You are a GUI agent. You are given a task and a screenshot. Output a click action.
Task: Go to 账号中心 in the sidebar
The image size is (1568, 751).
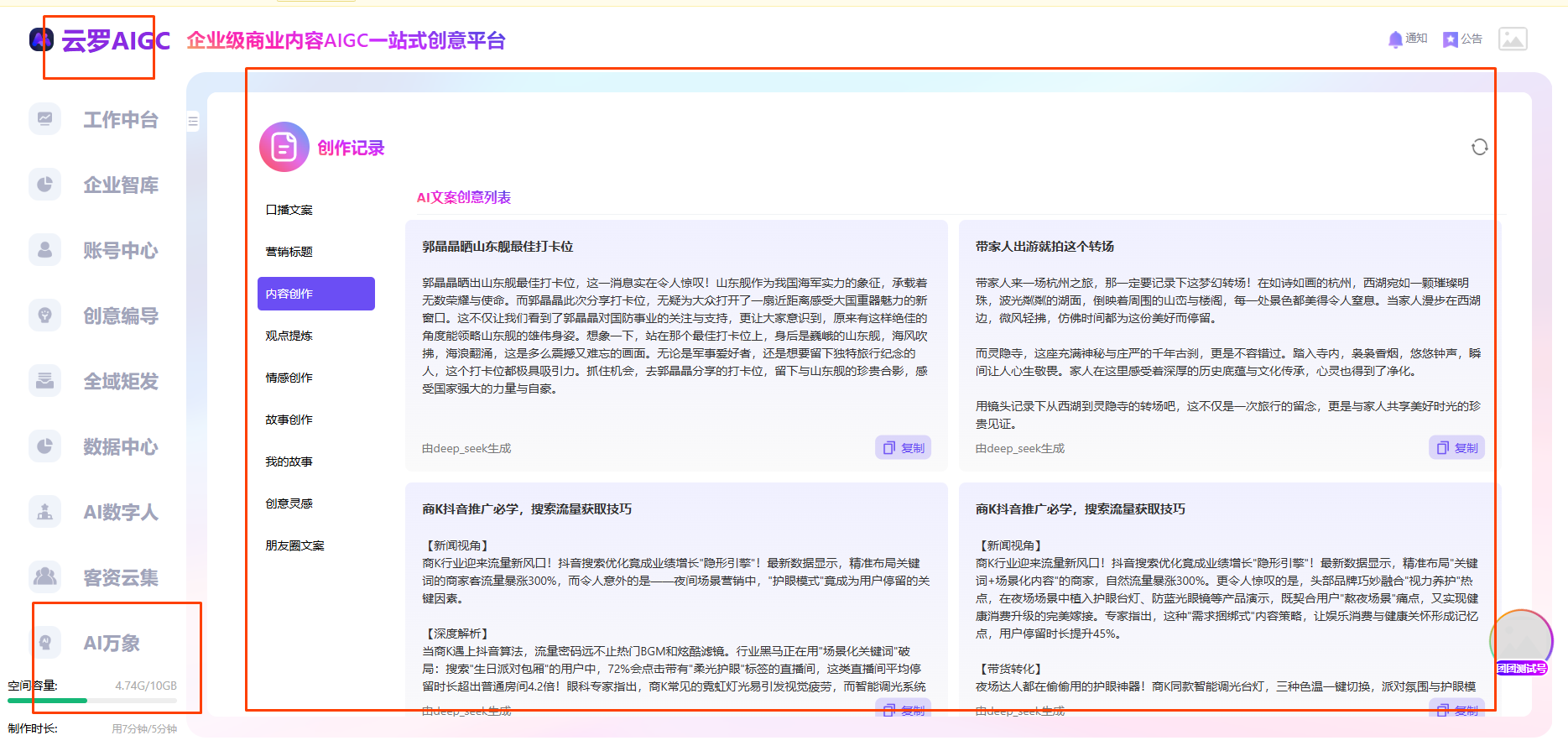tap(45, 250)
